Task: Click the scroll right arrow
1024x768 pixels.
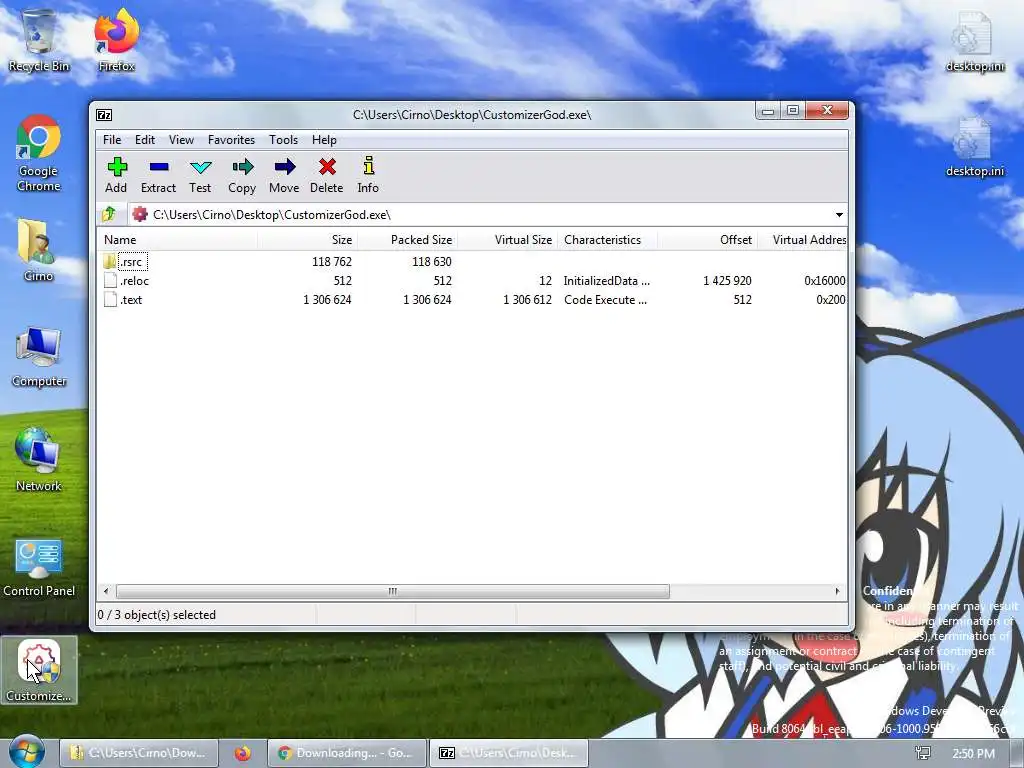Action: [837, 592]
